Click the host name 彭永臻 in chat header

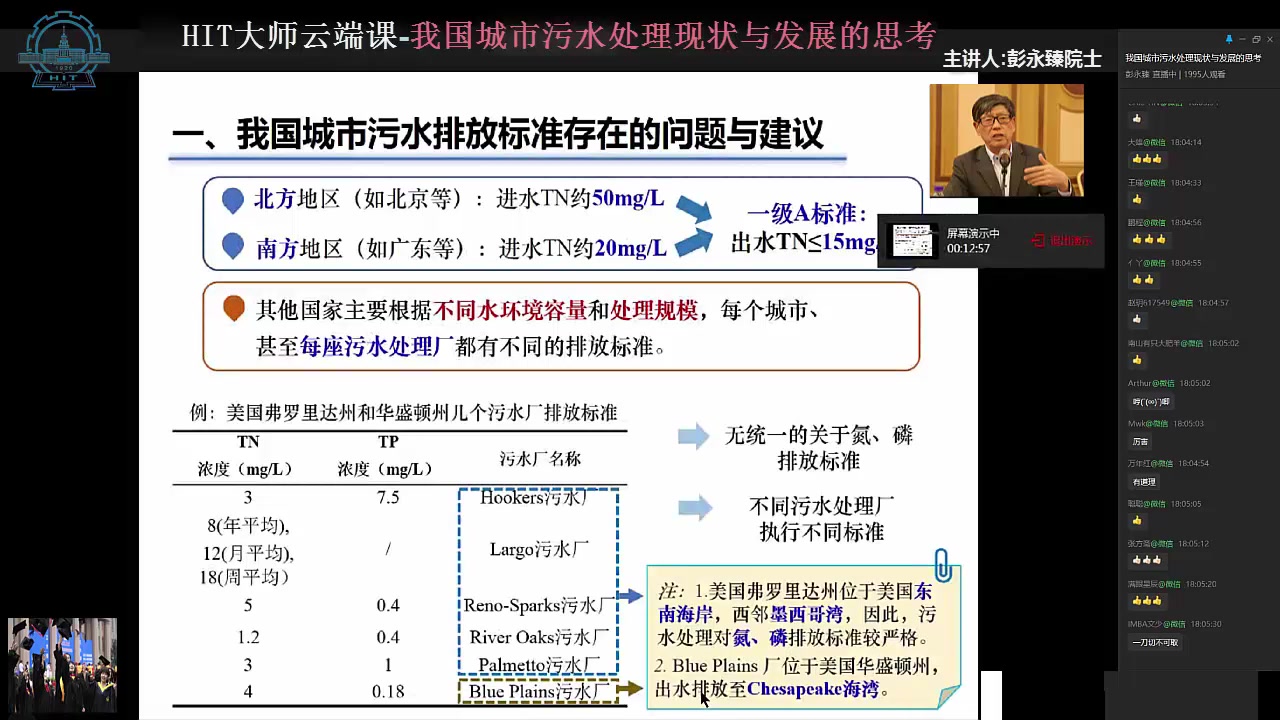pyautogui.click(x=1137, y=74)
